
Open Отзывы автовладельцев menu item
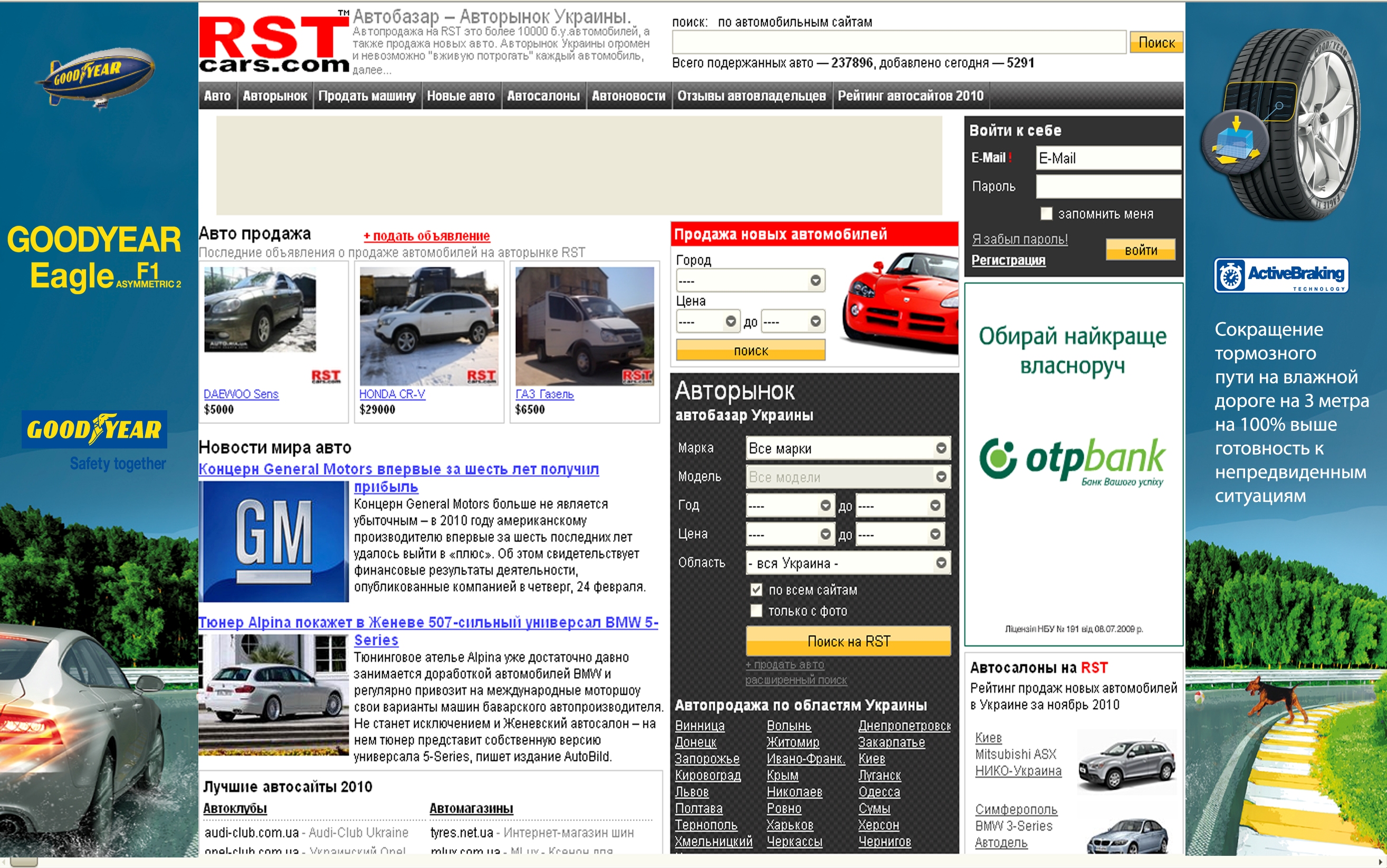click(x=751, y=96)
